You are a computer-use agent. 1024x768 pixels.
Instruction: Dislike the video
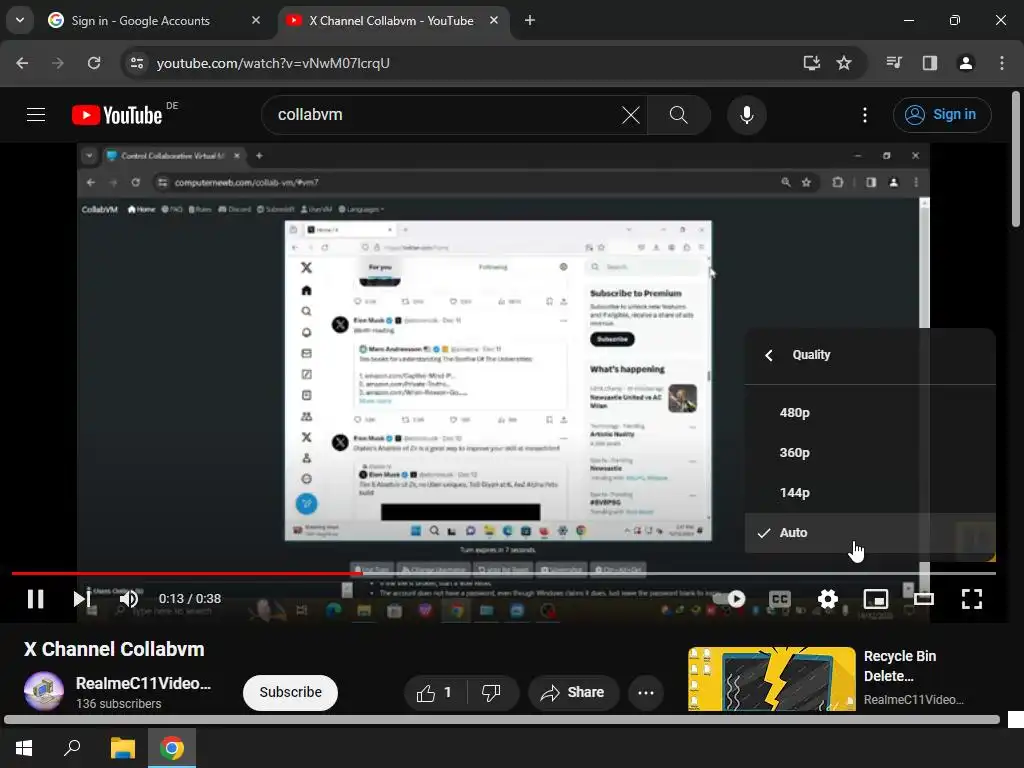[x=491, y=692]
